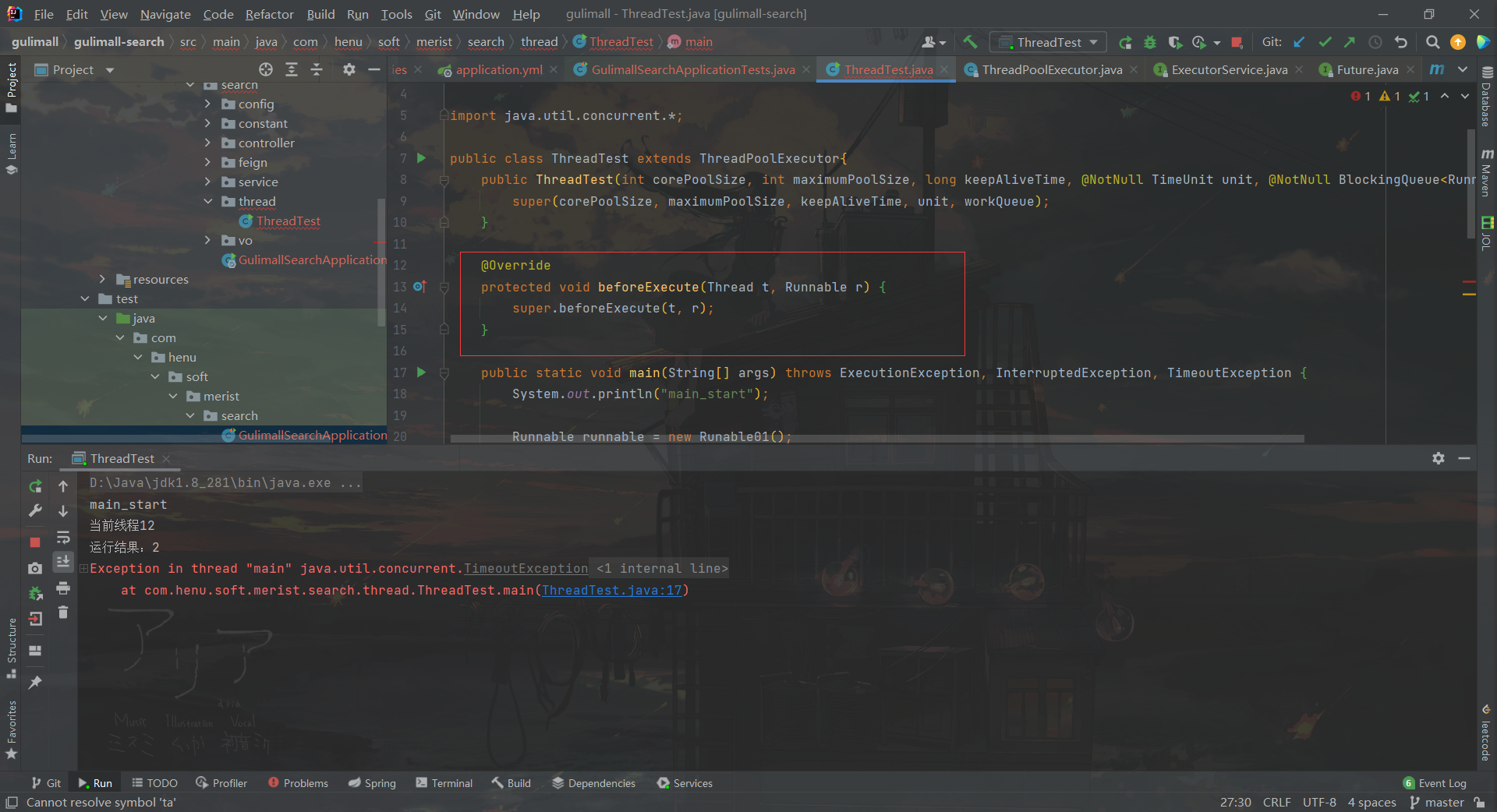Screen dimensions: 1497x812
Task: Open the Event Log from status bar
Action: point(1435,783)
